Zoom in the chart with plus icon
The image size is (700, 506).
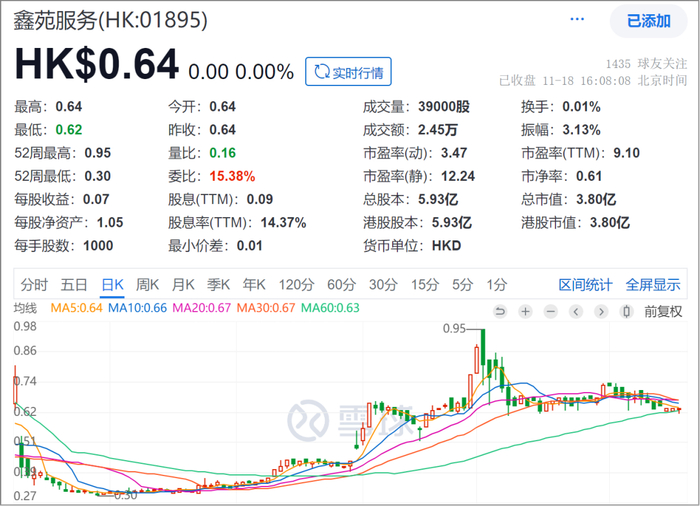pyautogui.click(x=525, y=311)
